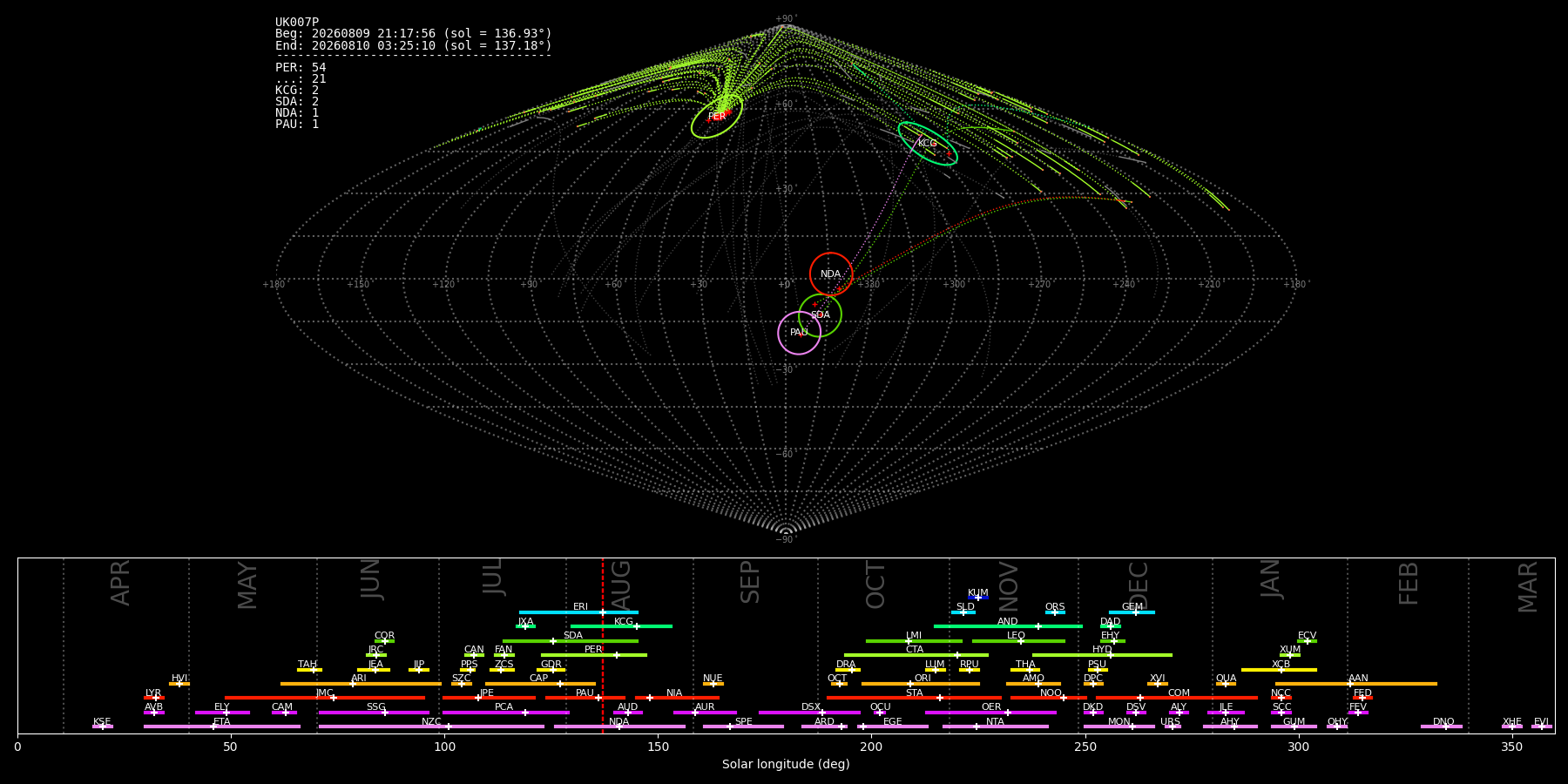Click the KCG radiant ellipse
The image size is (1568, 784).
(928, 144)
